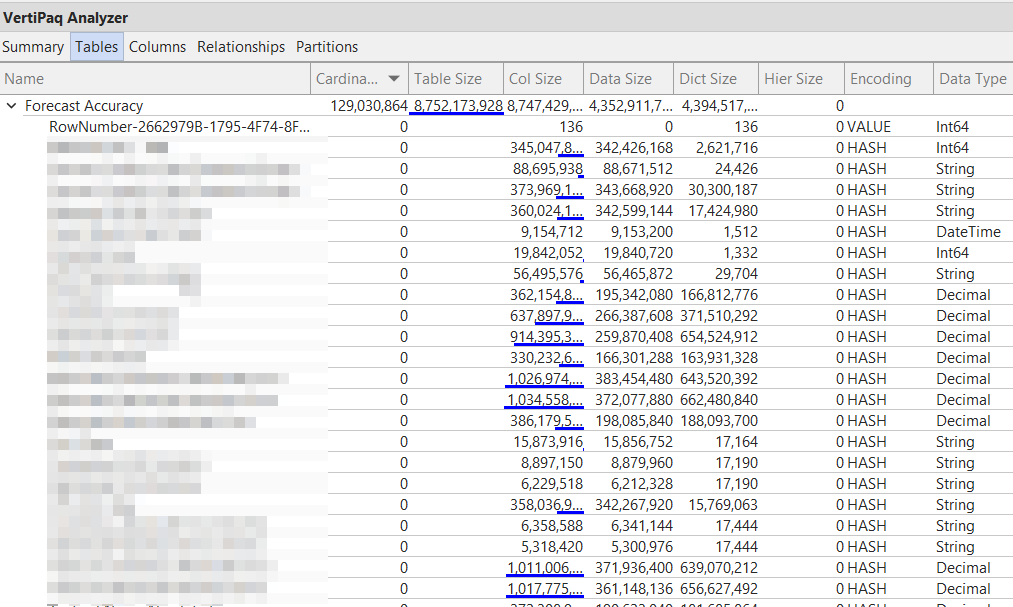Sort rows by the Name column header

24,78
